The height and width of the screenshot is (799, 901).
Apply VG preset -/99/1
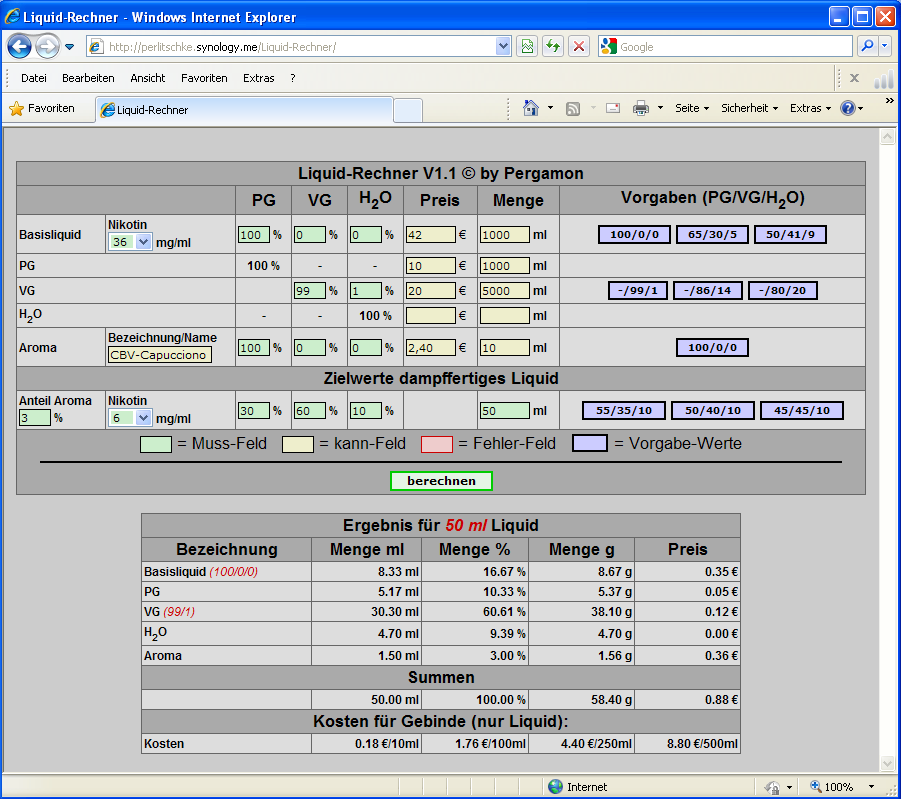[x=637, y=290]
